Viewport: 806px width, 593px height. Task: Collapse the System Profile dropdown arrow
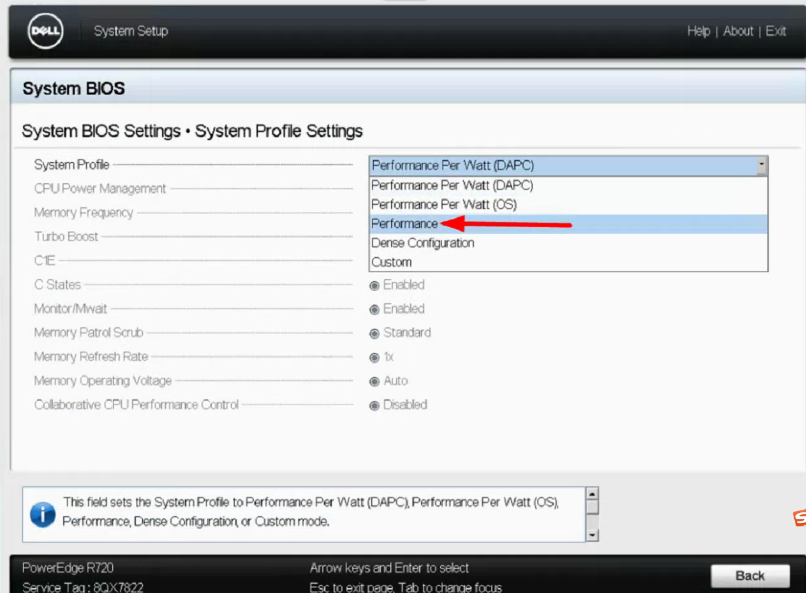click(x=761, y=165)
